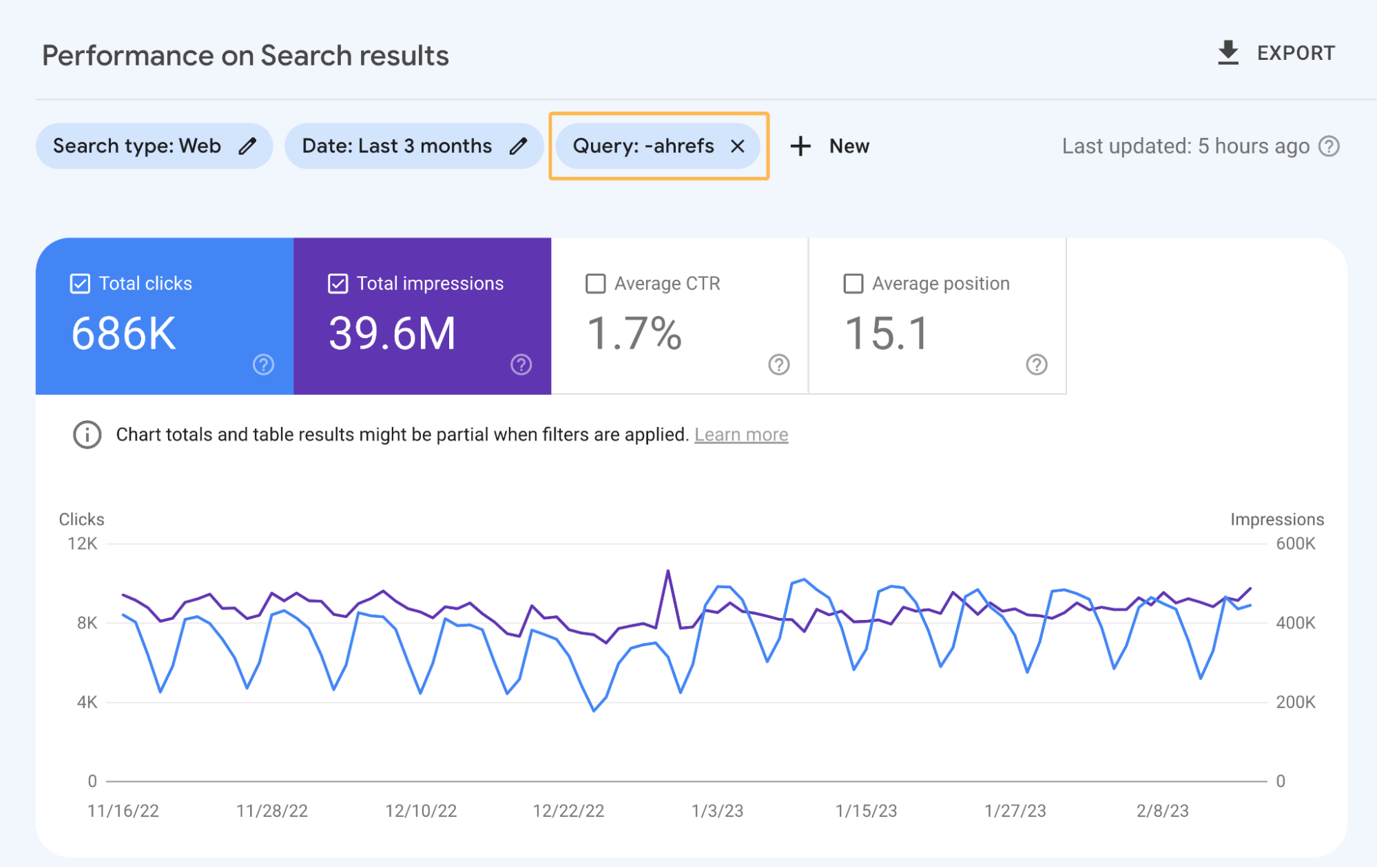Viewport: 1377px width, 868px height.
Task: Enable the Average CTR checkbox
Action: [x=595, y=282]
